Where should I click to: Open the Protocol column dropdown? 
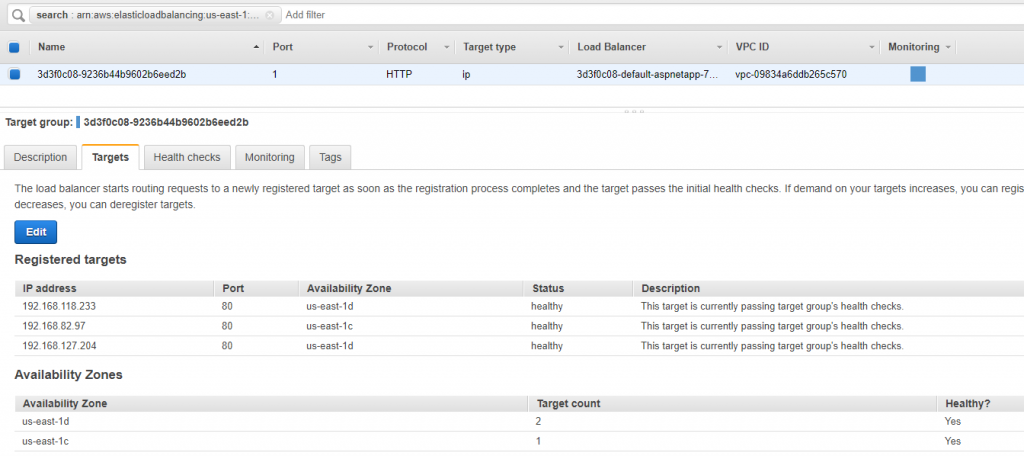click(x=447, y=47)
